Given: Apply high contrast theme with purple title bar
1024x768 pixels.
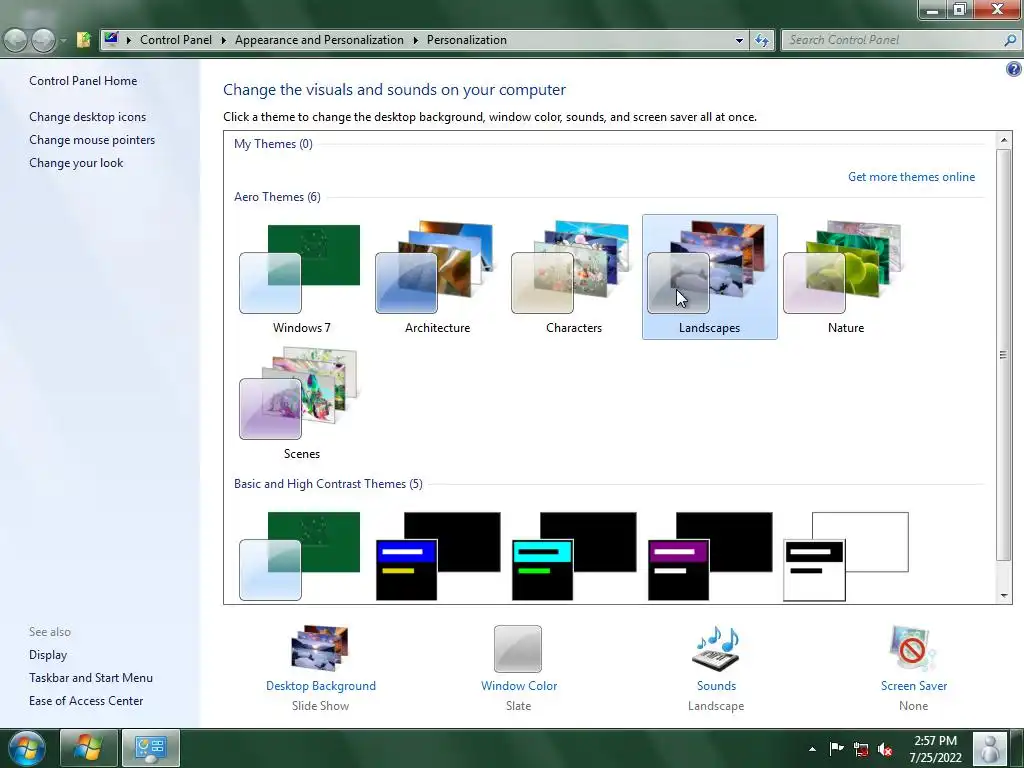Looking at the screenshot, I should pos(709,556).
